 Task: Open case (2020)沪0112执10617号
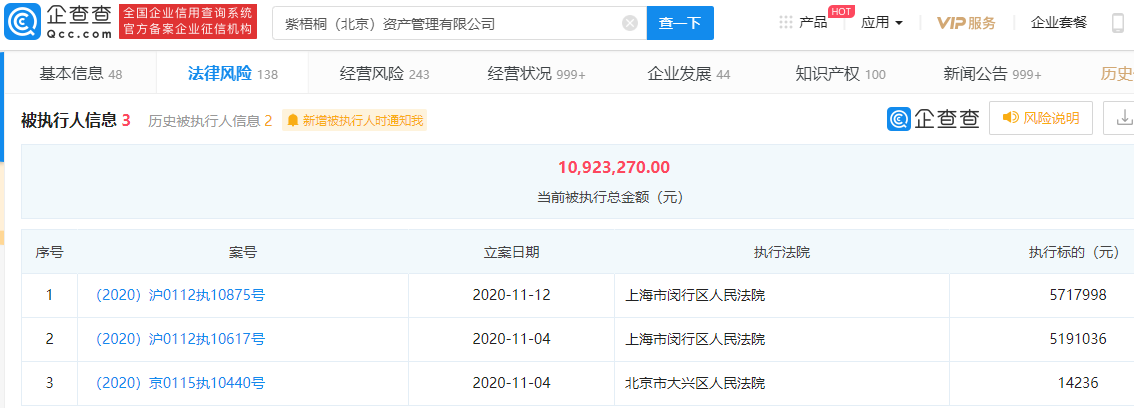[180, 339]
